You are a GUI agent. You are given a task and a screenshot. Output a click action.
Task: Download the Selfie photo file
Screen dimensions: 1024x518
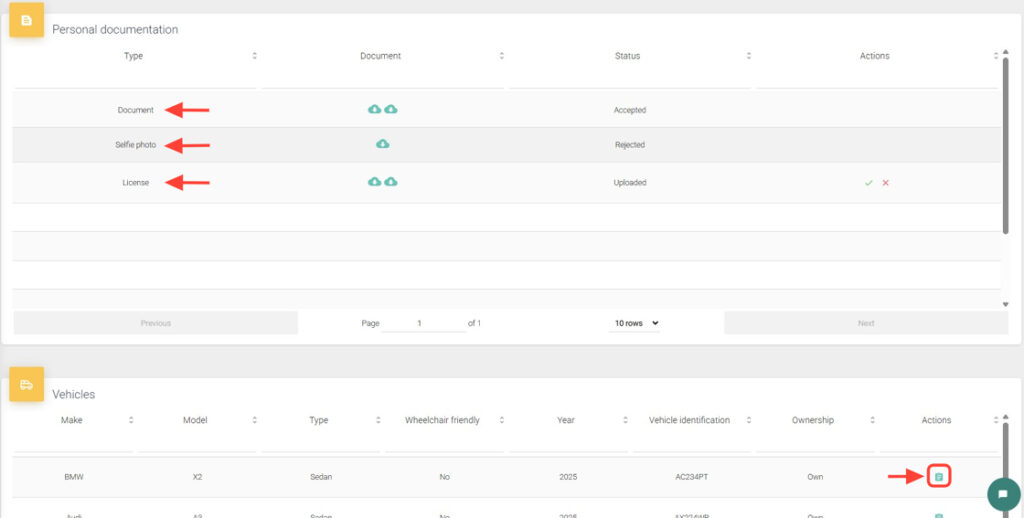coord(382,144)
